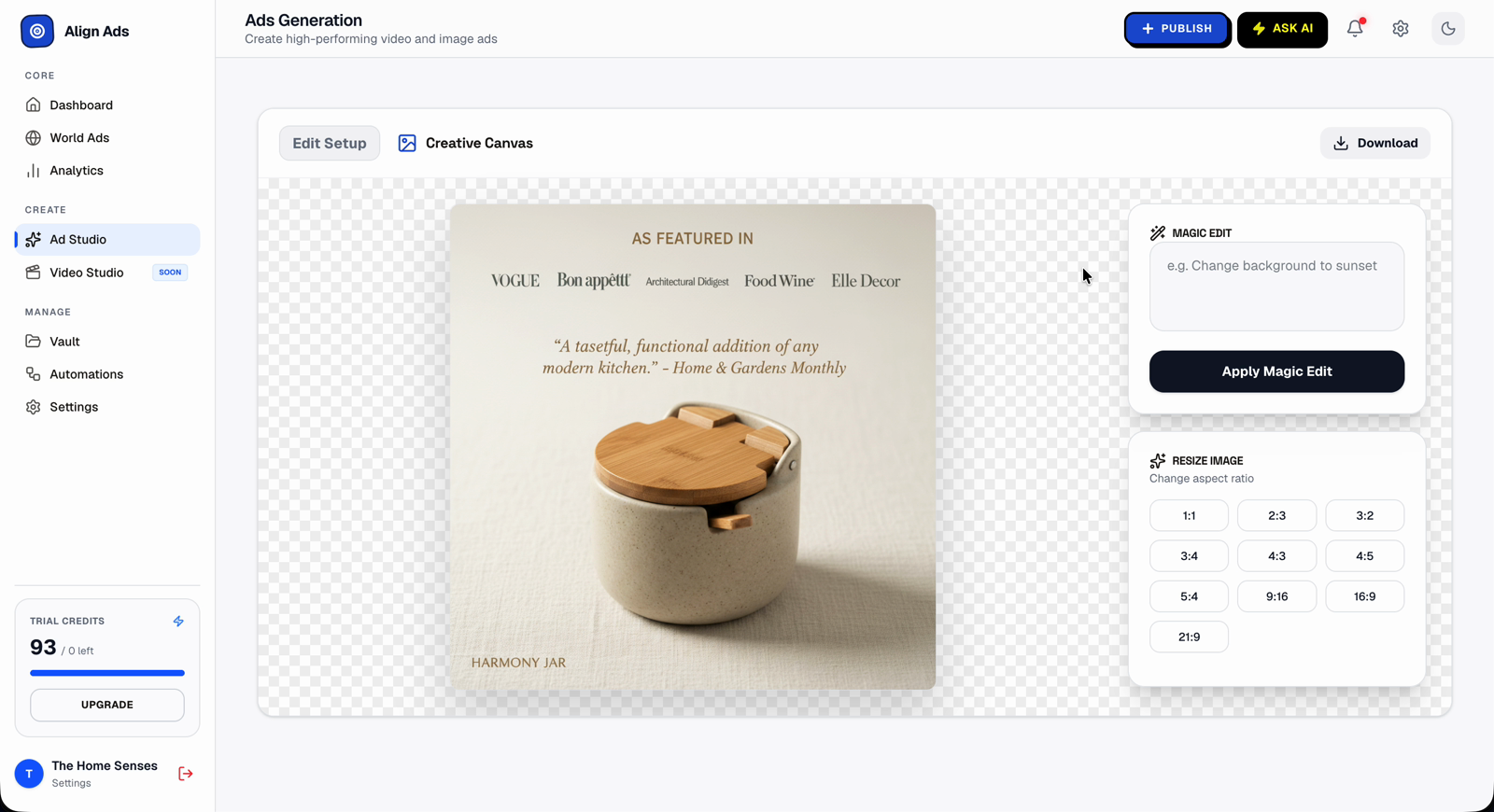Click the trial credits lightning icon
Screen dimensions: 1494x812
178,622
